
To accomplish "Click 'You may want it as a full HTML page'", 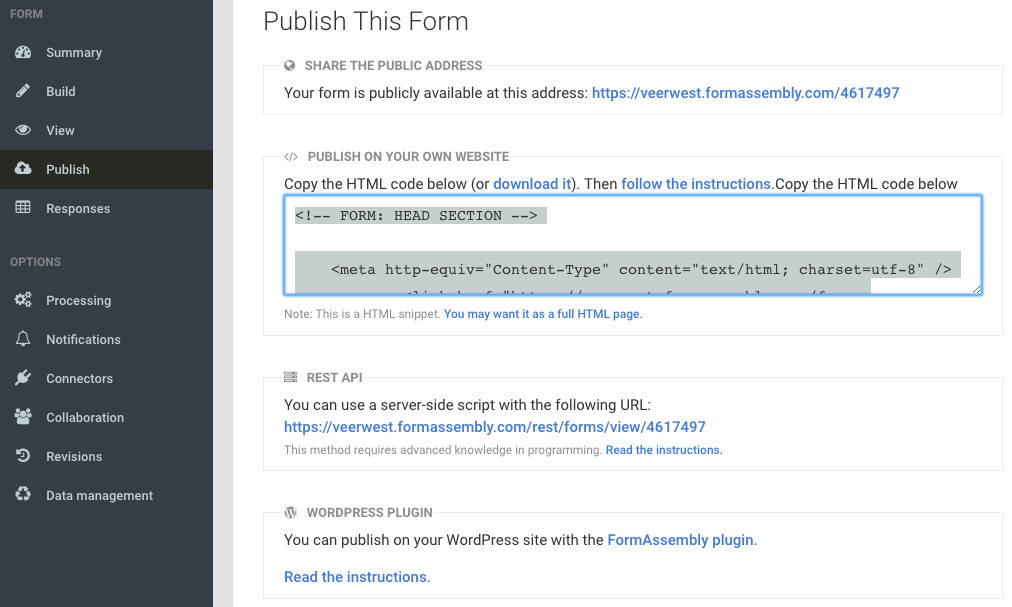I will 543,314.
